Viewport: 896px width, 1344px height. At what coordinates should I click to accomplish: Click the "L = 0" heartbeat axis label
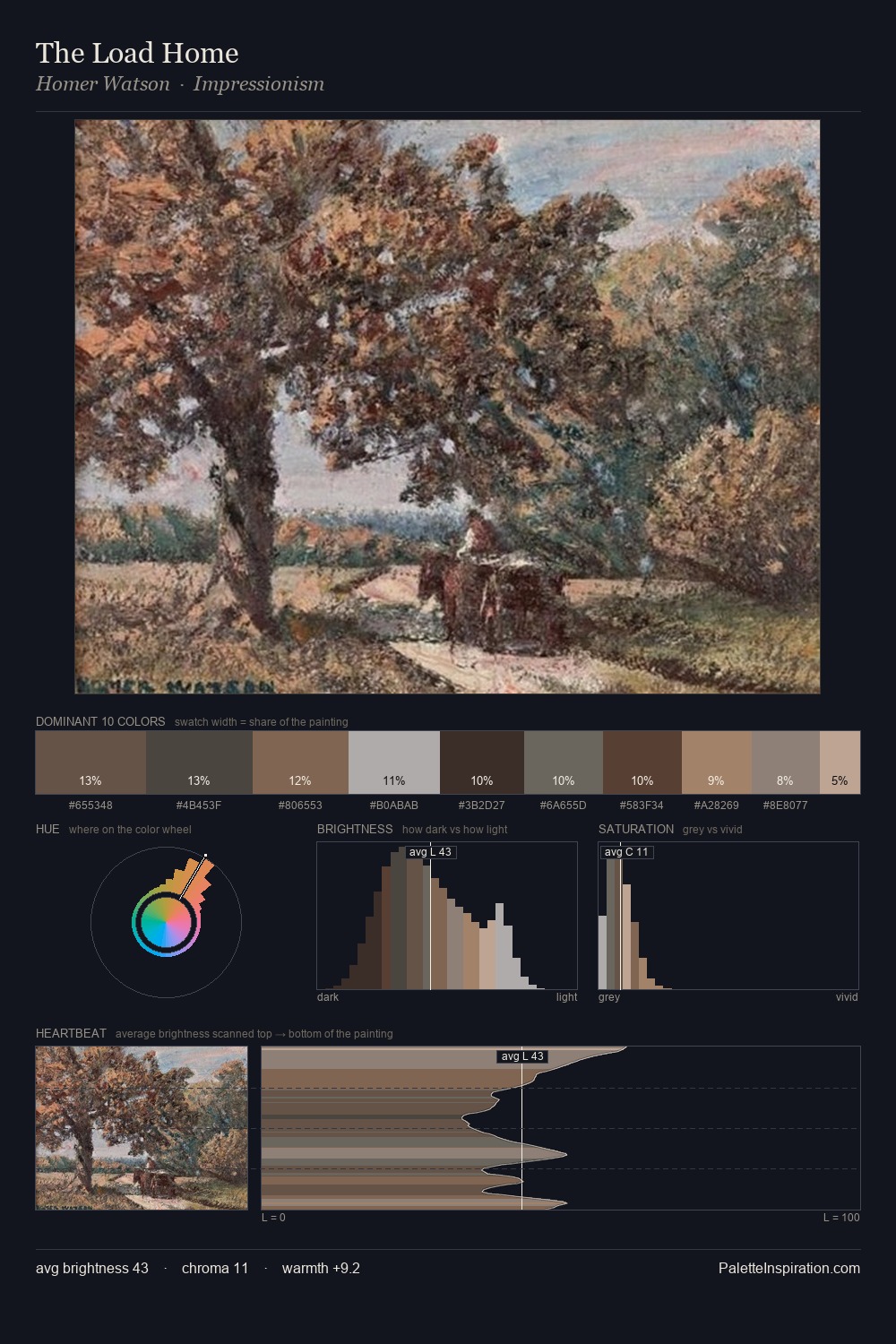tap(273, 1217)
